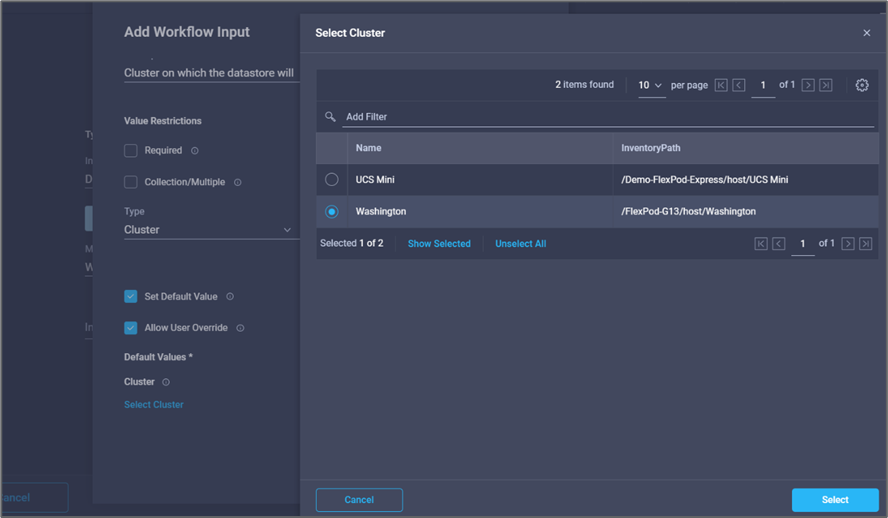The image size is (888, 518).
Task: Sort by the Name column header
Action: [369, 148]
